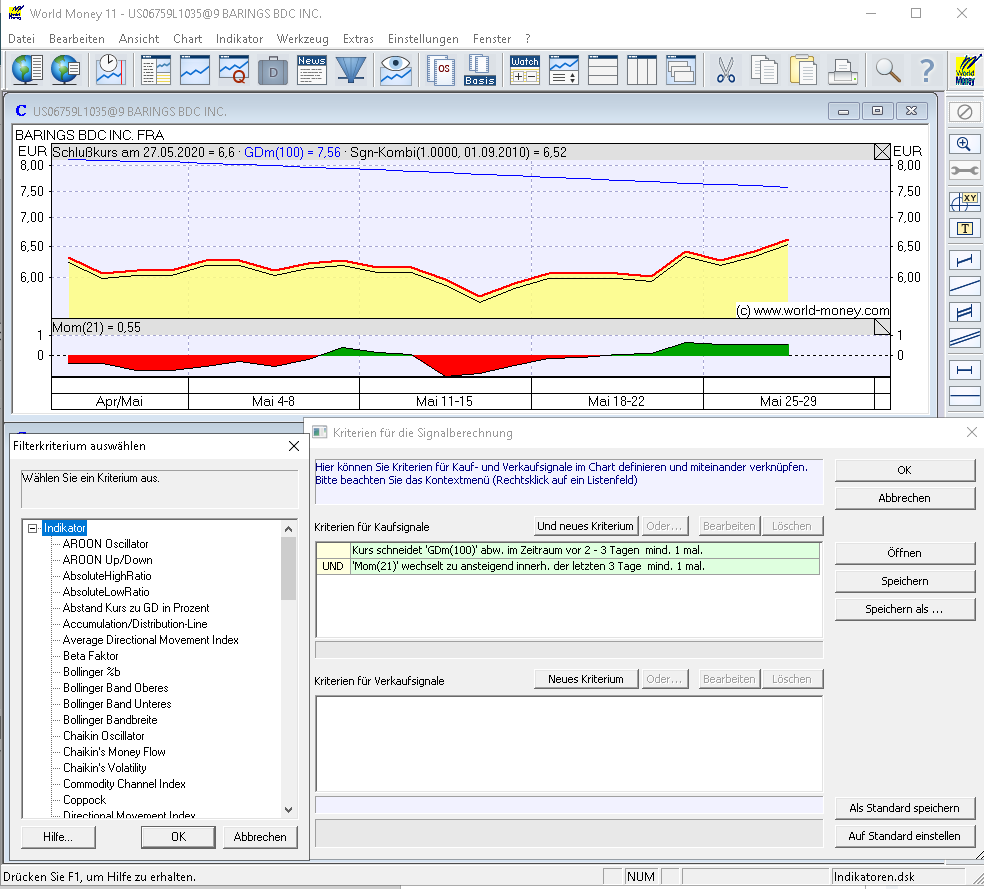The height and width of the screenshot is (889, 984).
Task: Select AROON Oscillator in the tree
Action: pyautogui.click(x=105, y=544)
